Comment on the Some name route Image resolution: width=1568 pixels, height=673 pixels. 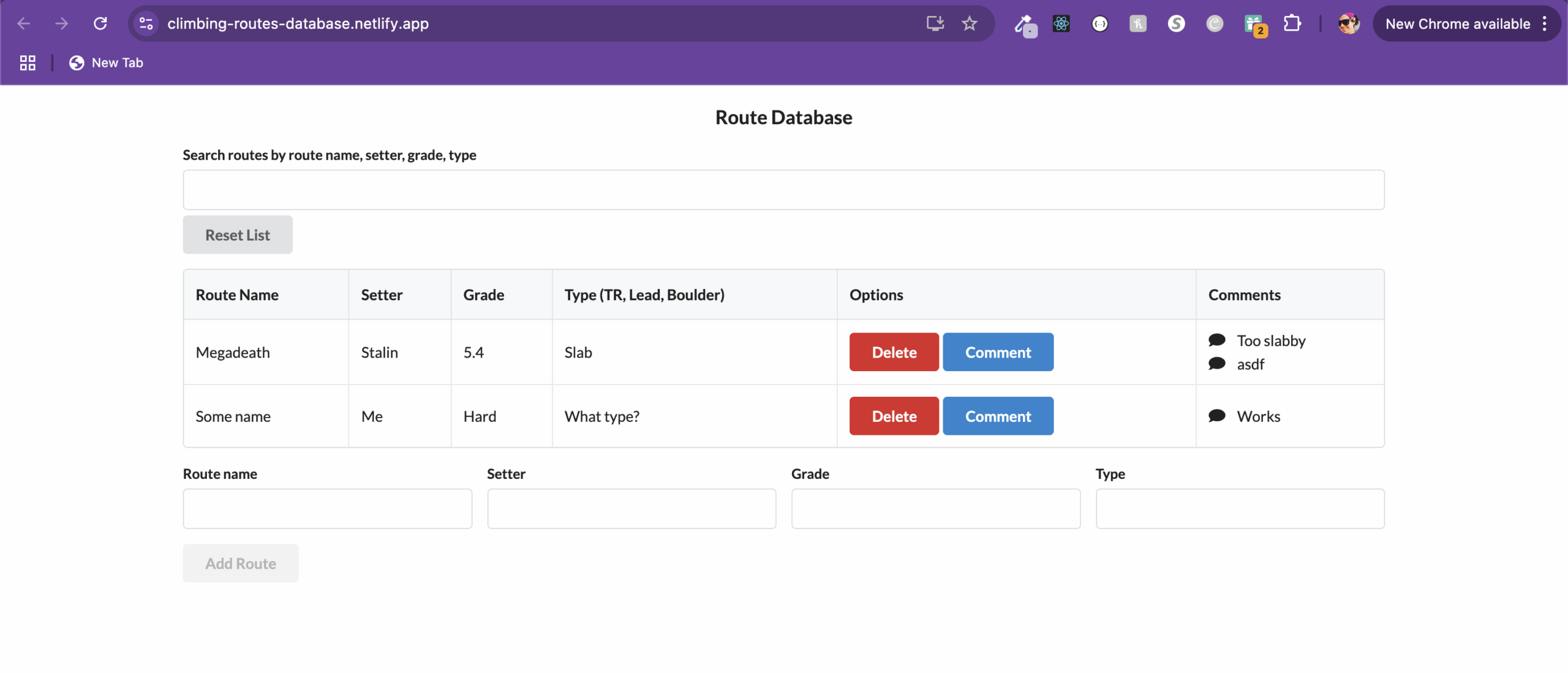(x=997, y=416)
